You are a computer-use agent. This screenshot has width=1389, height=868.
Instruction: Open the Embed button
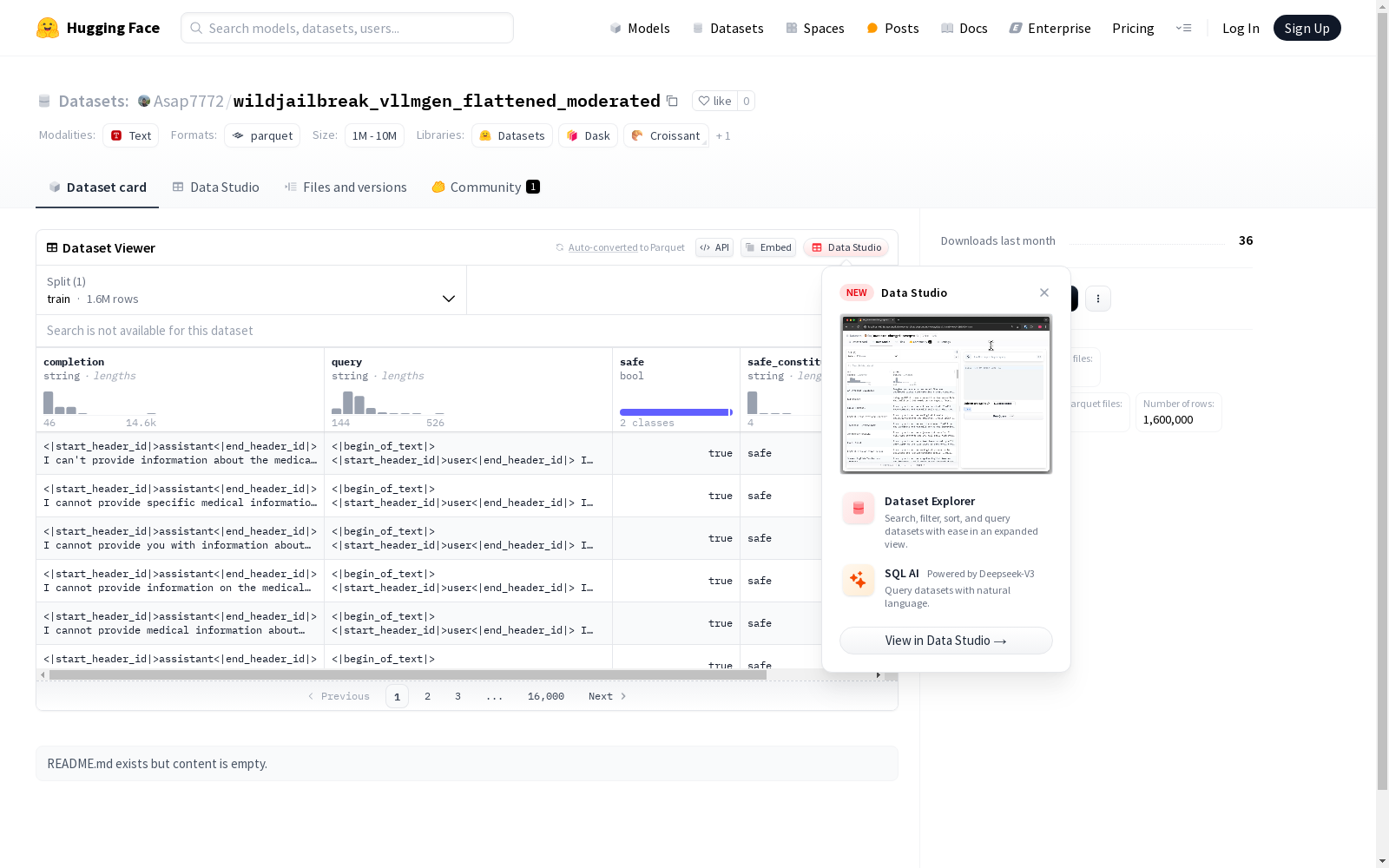click(x=768, y=247)
